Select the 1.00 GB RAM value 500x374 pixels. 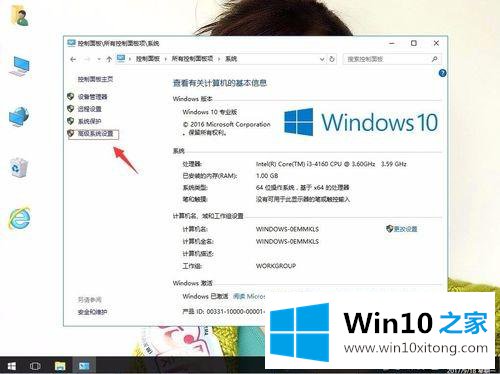tap(267, 176)
